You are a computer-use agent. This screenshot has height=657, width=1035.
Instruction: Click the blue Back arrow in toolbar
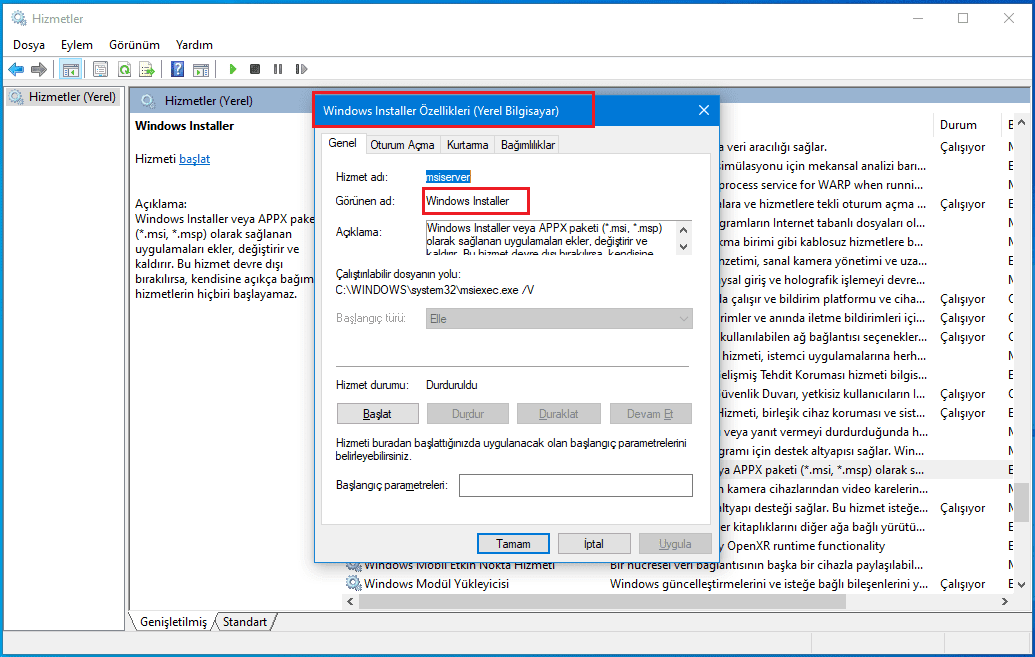point(17,69)
